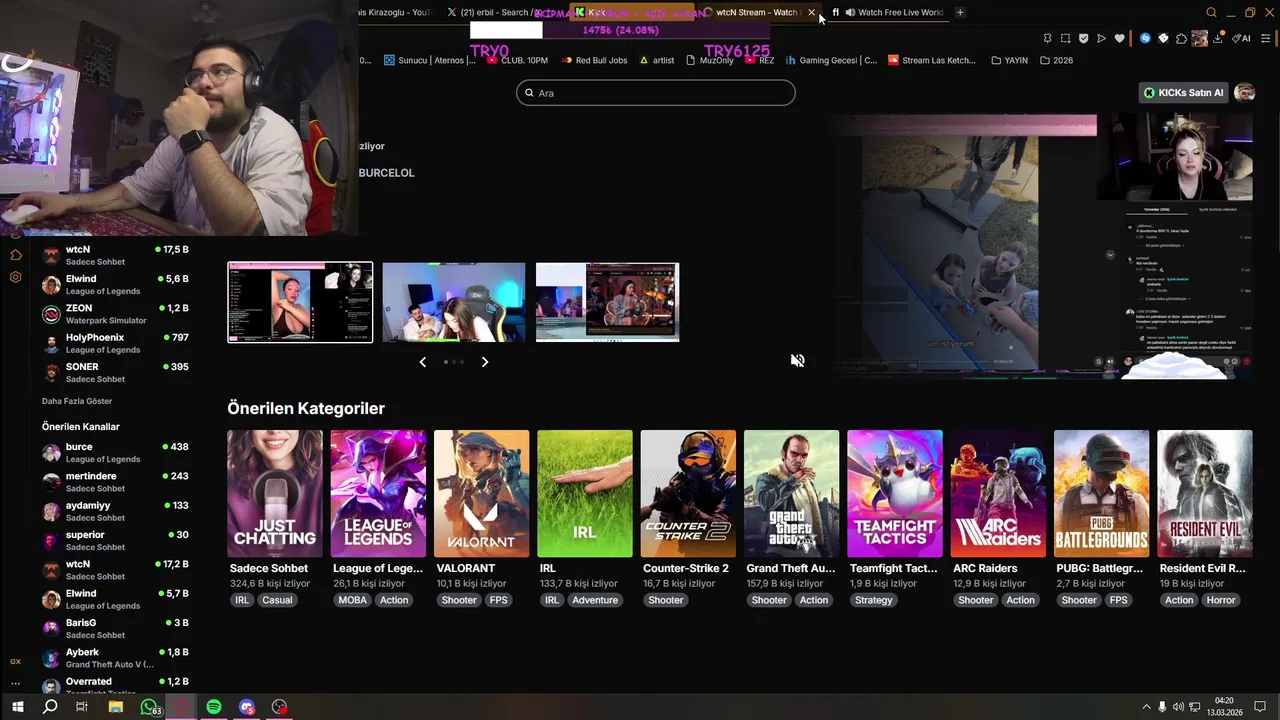Open File Explorer from the taskbar
This screenshot has width=1280, height=720.
pyautogui.click(x=116, y=707)
